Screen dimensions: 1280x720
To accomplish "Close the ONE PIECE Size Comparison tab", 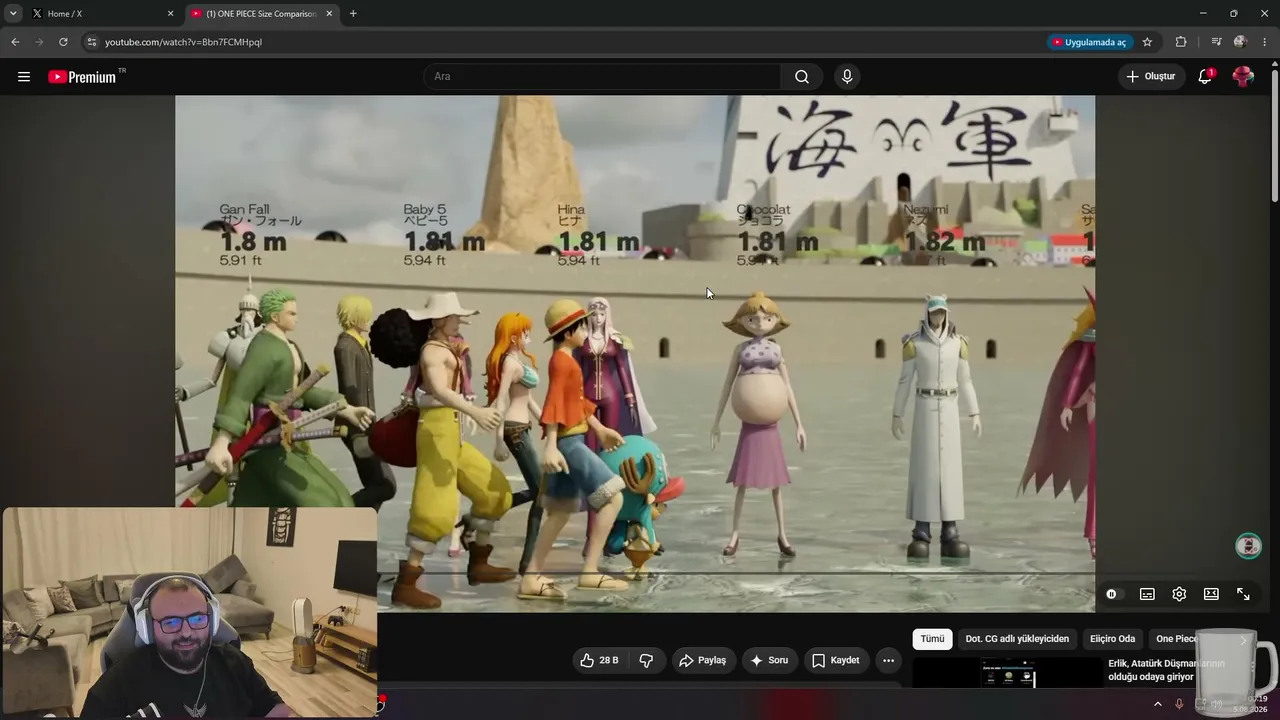I will click(x=329, y=14).
